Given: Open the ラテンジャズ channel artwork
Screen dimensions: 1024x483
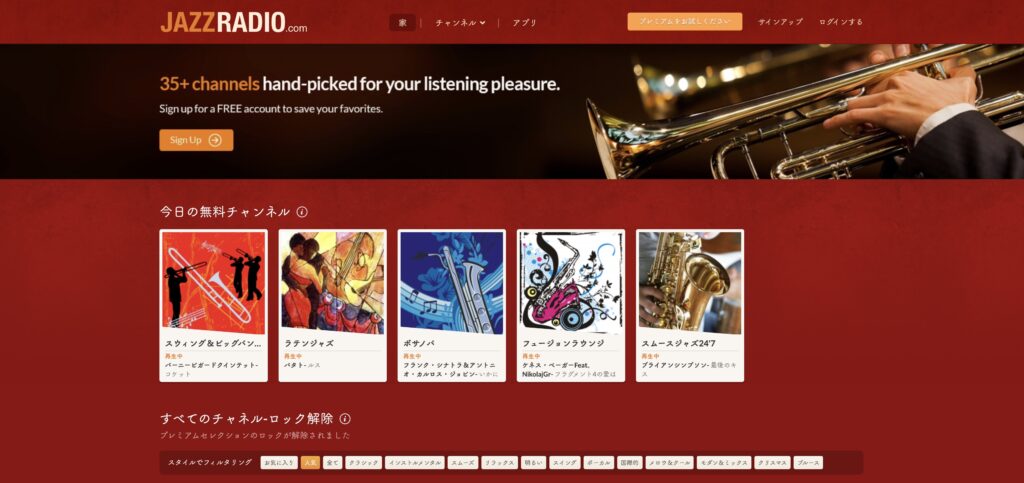Looking at the screenshot, I should coord(332,283).
